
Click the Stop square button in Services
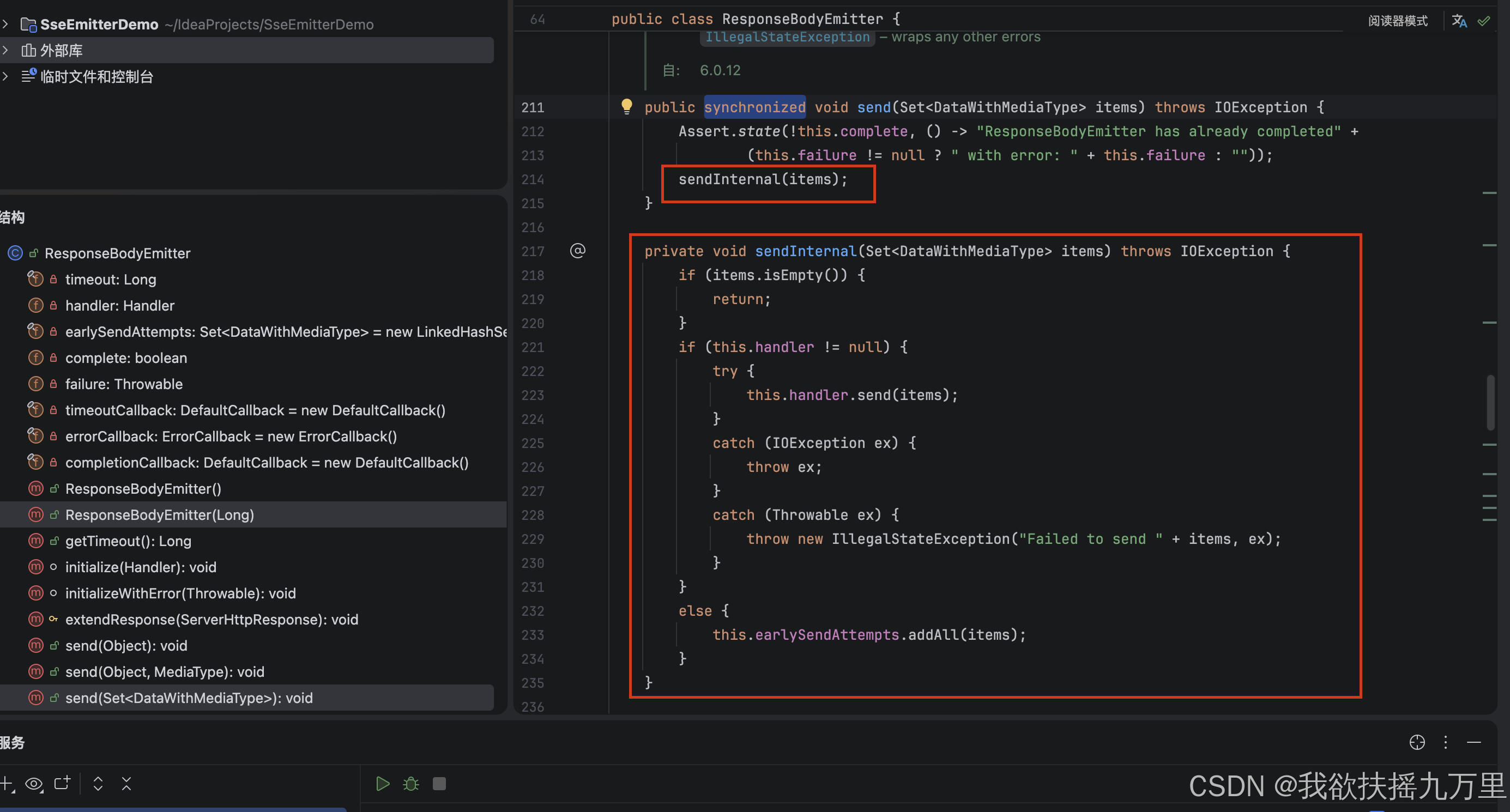tap(439, 783)
